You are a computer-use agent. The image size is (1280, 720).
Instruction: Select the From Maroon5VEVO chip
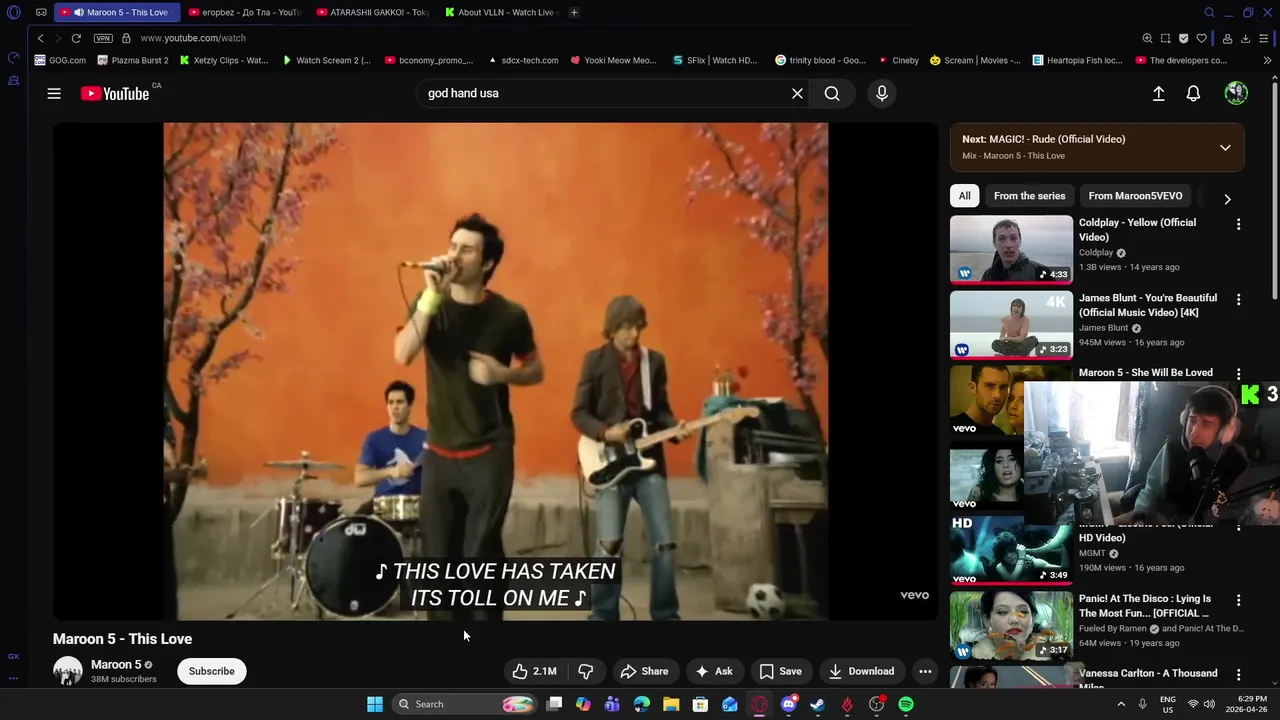click(1135, 196)
